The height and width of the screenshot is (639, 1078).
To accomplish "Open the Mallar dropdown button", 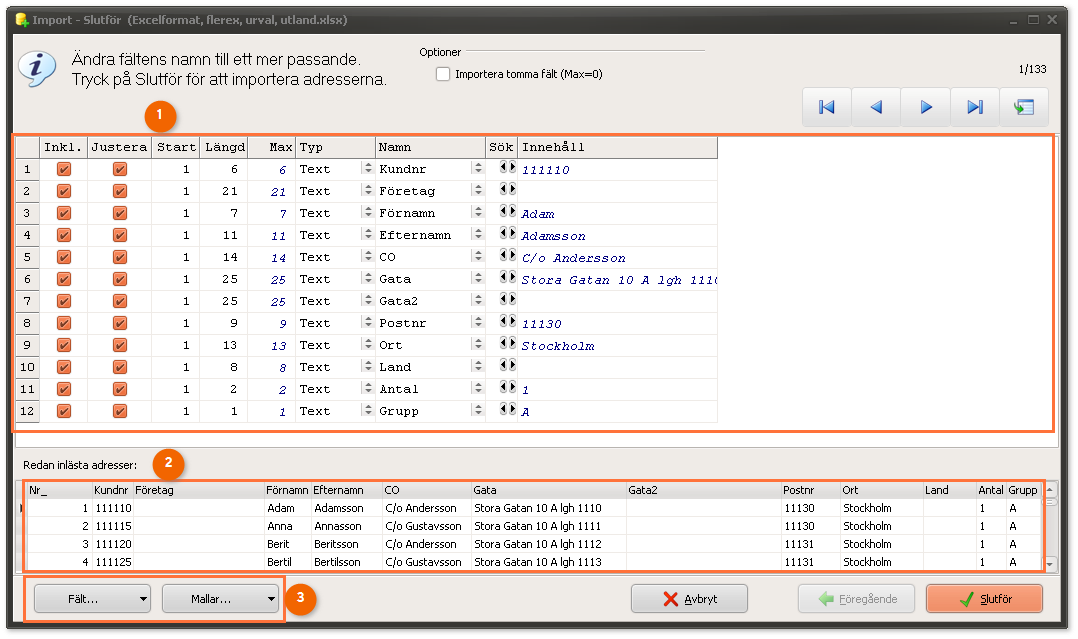I will pyautogui.click(x=220, y=599).
